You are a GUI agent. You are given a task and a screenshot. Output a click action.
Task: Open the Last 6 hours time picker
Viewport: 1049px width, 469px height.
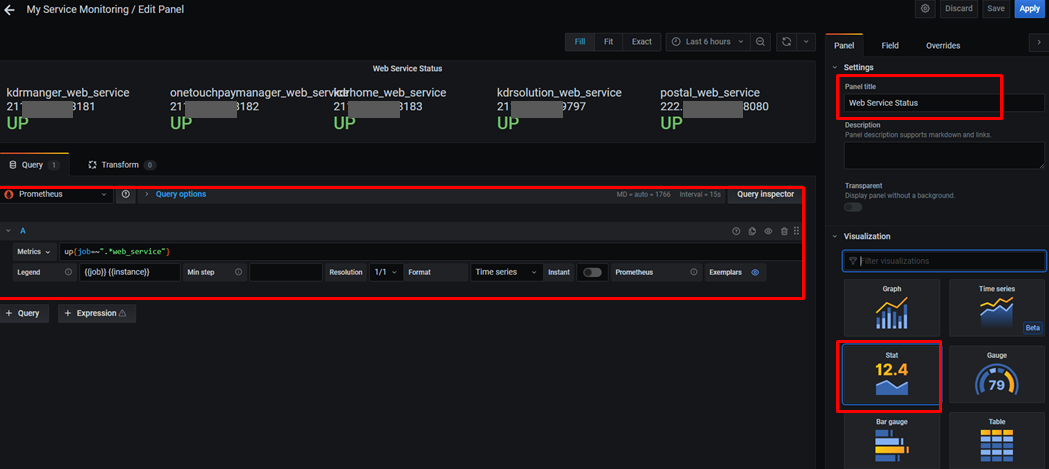(x=708, y=41)
